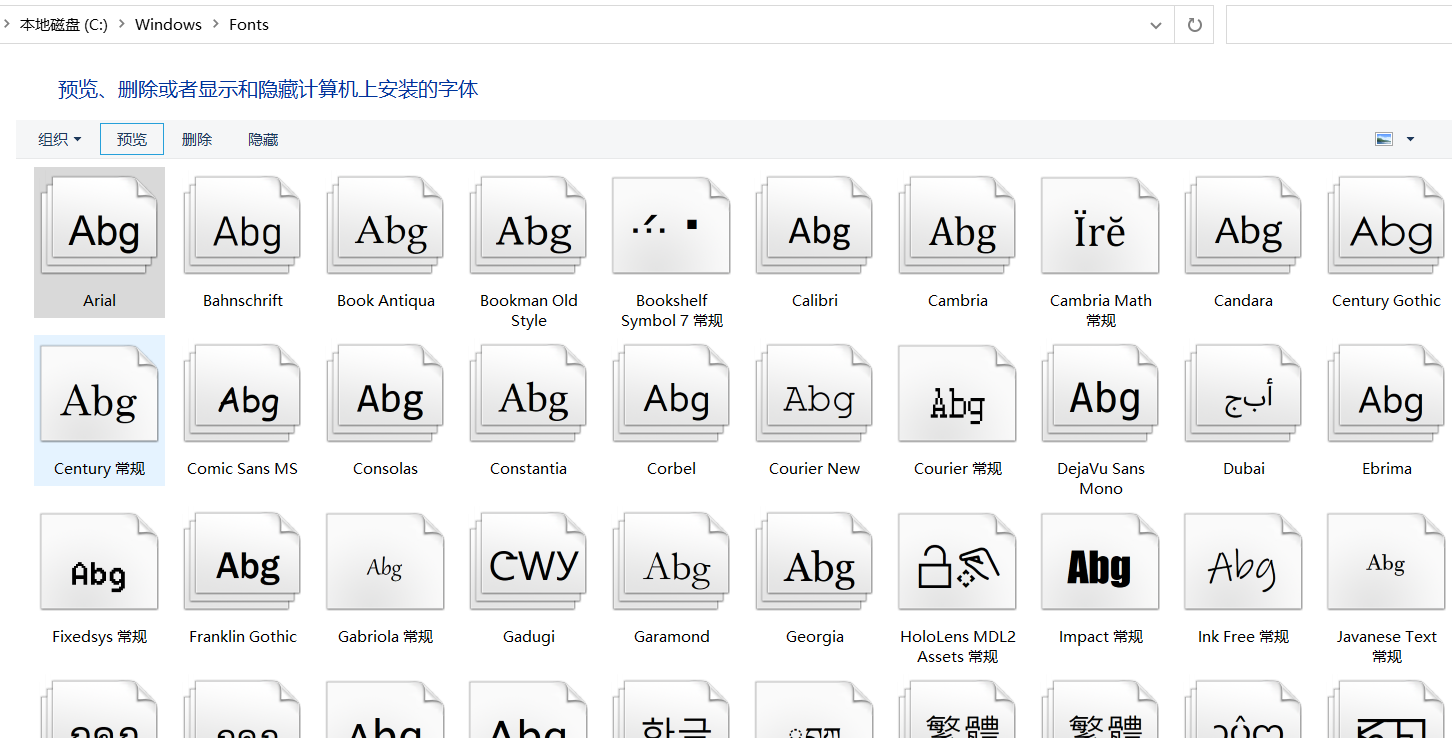Select the Century 常规 font icon

(x=99, y=394)
